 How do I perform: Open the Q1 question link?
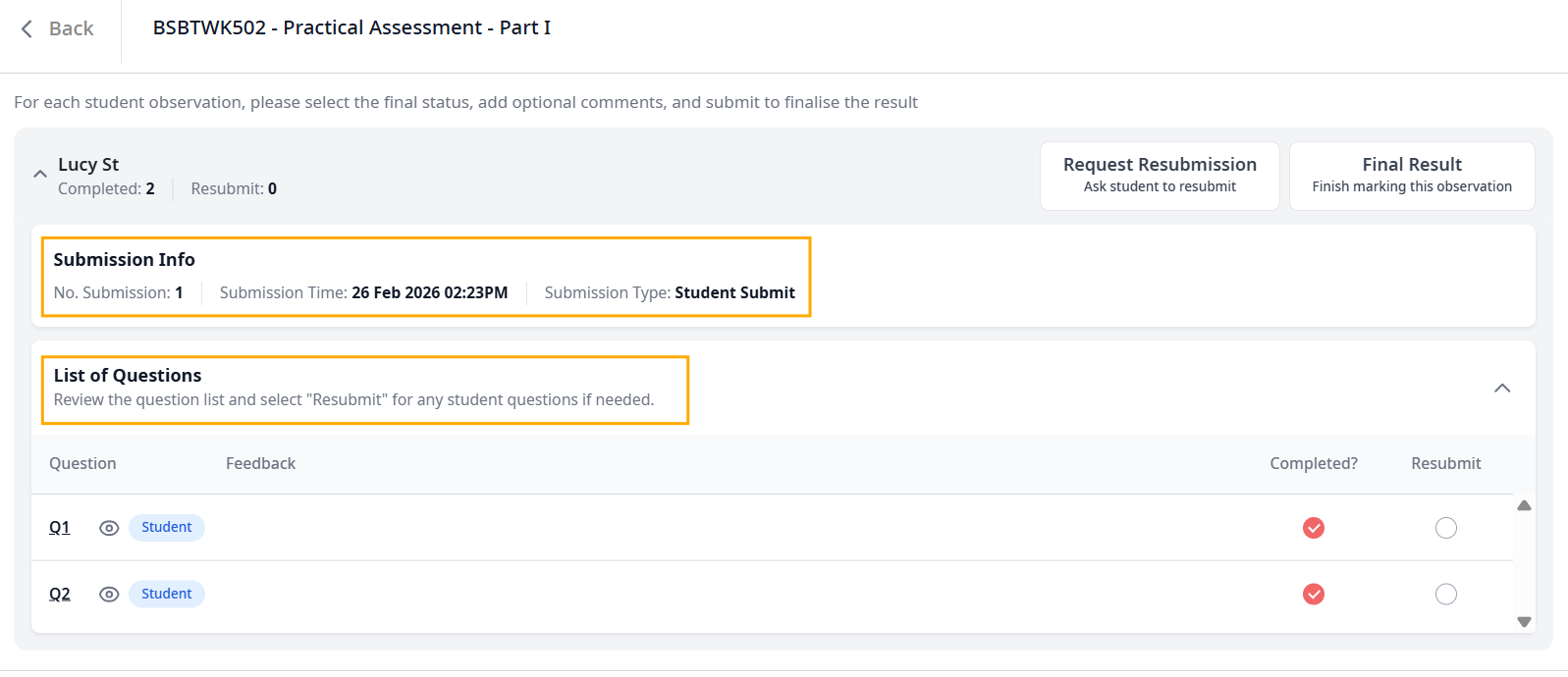tap(60, 528)
